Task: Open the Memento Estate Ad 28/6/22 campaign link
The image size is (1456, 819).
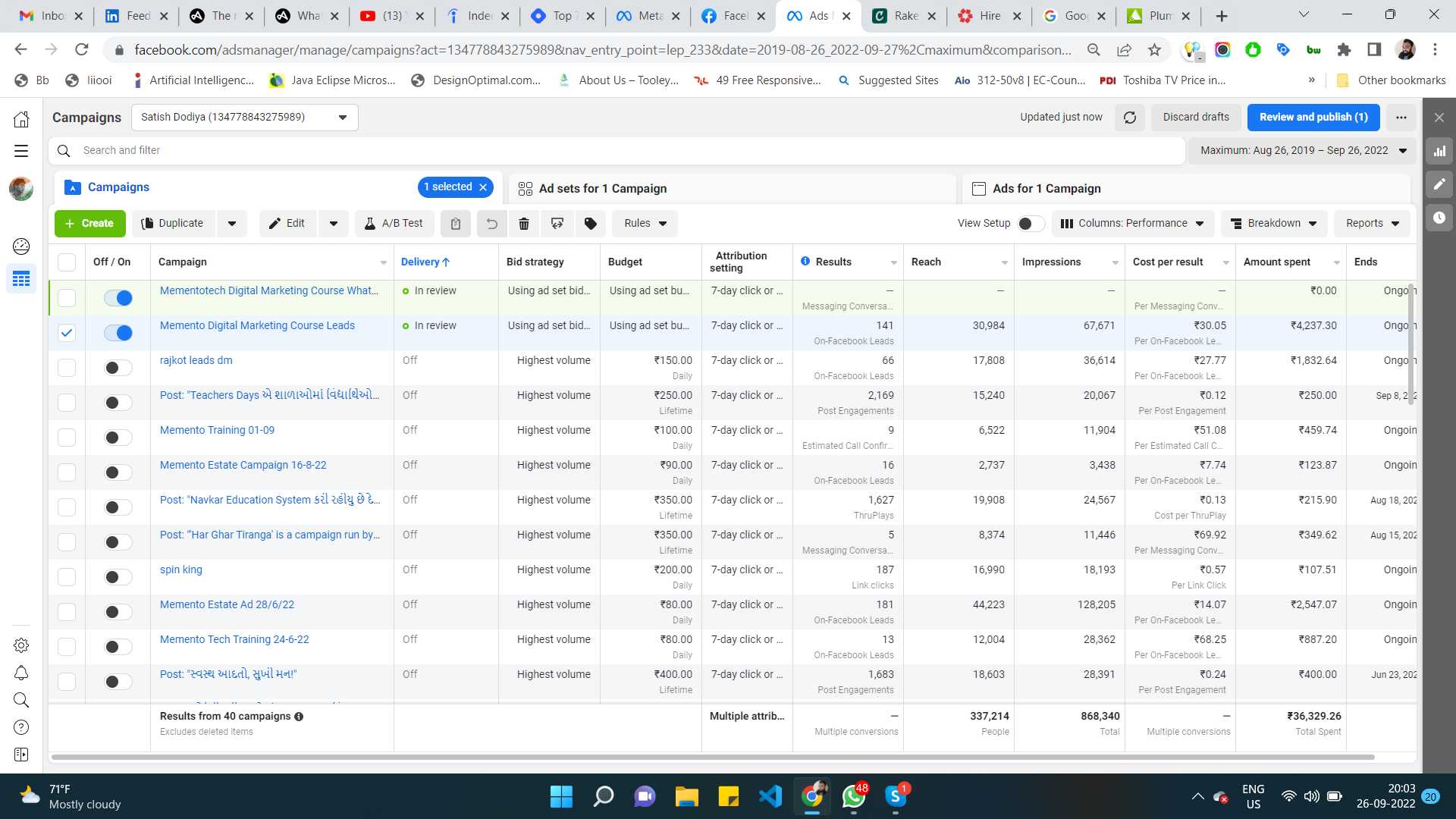Action: [x=227, y=604]
